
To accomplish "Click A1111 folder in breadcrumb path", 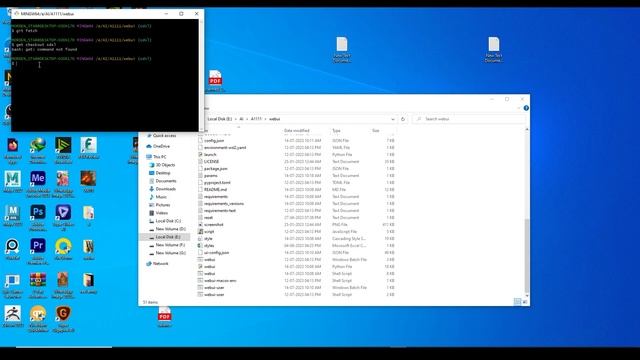I will click(x=256, y=119).
